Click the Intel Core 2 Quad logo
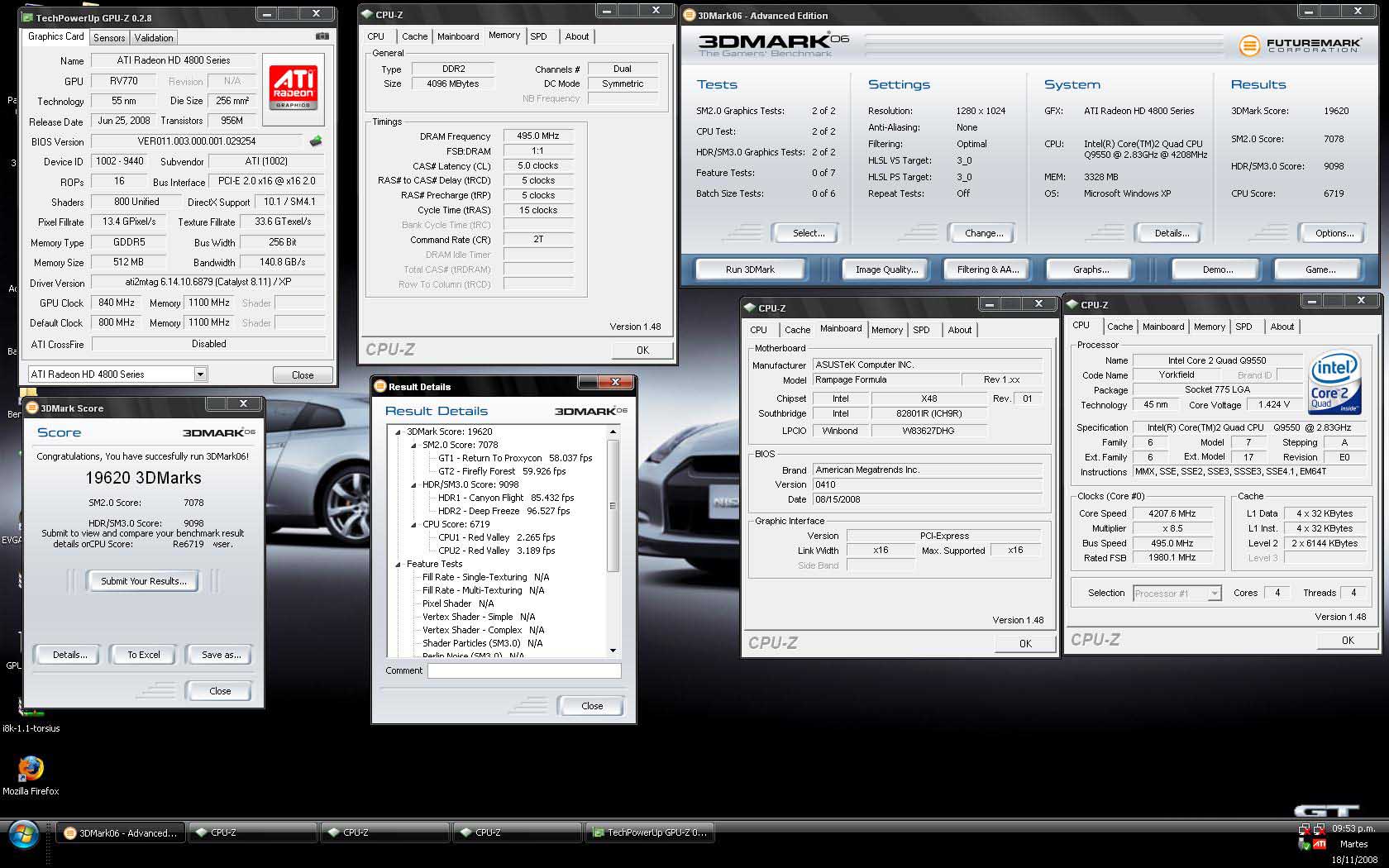This screenshot has width=1389, height=868. click(1334, 384)
